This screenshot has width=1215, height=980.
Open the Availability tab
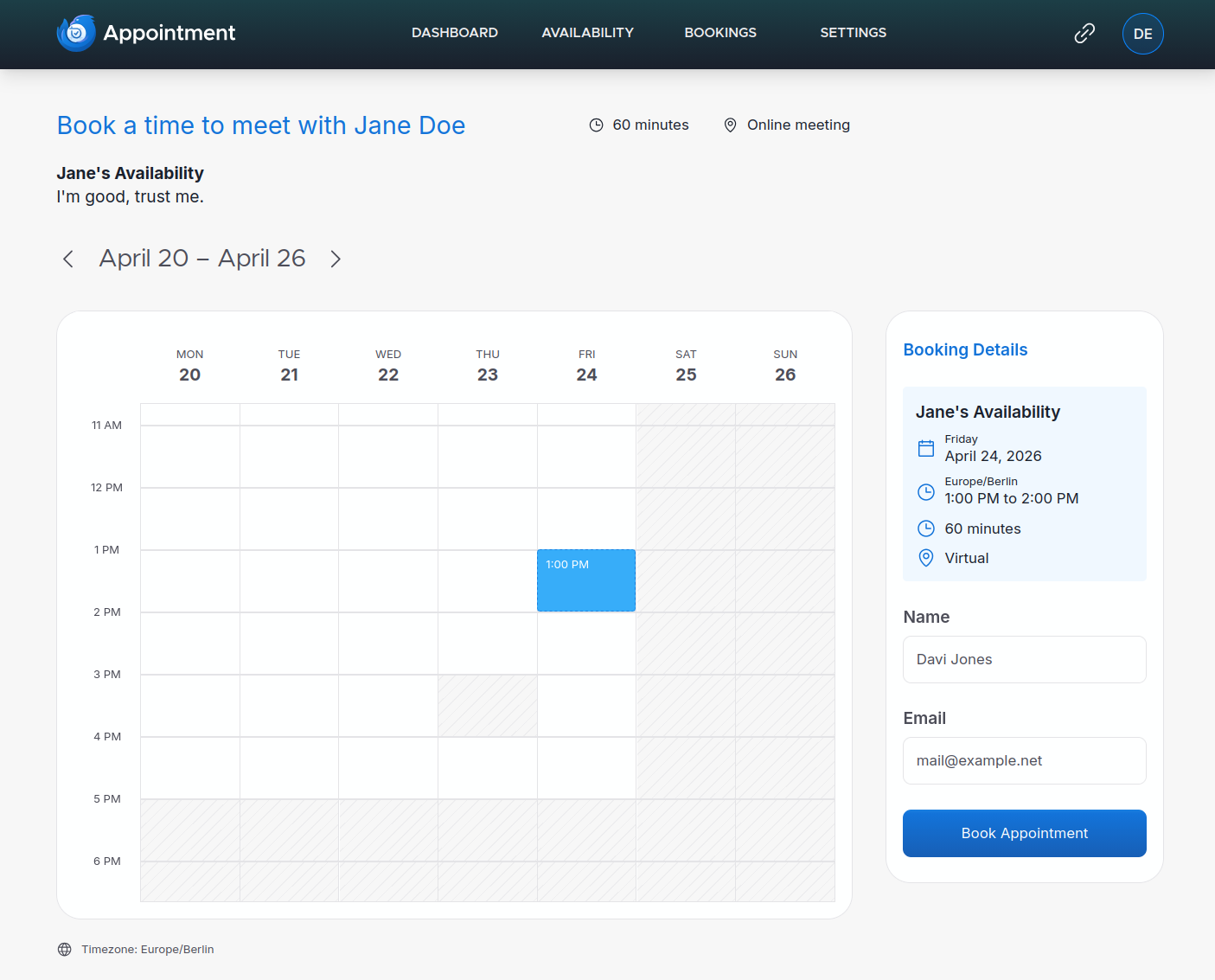click(x=588, y=33)
